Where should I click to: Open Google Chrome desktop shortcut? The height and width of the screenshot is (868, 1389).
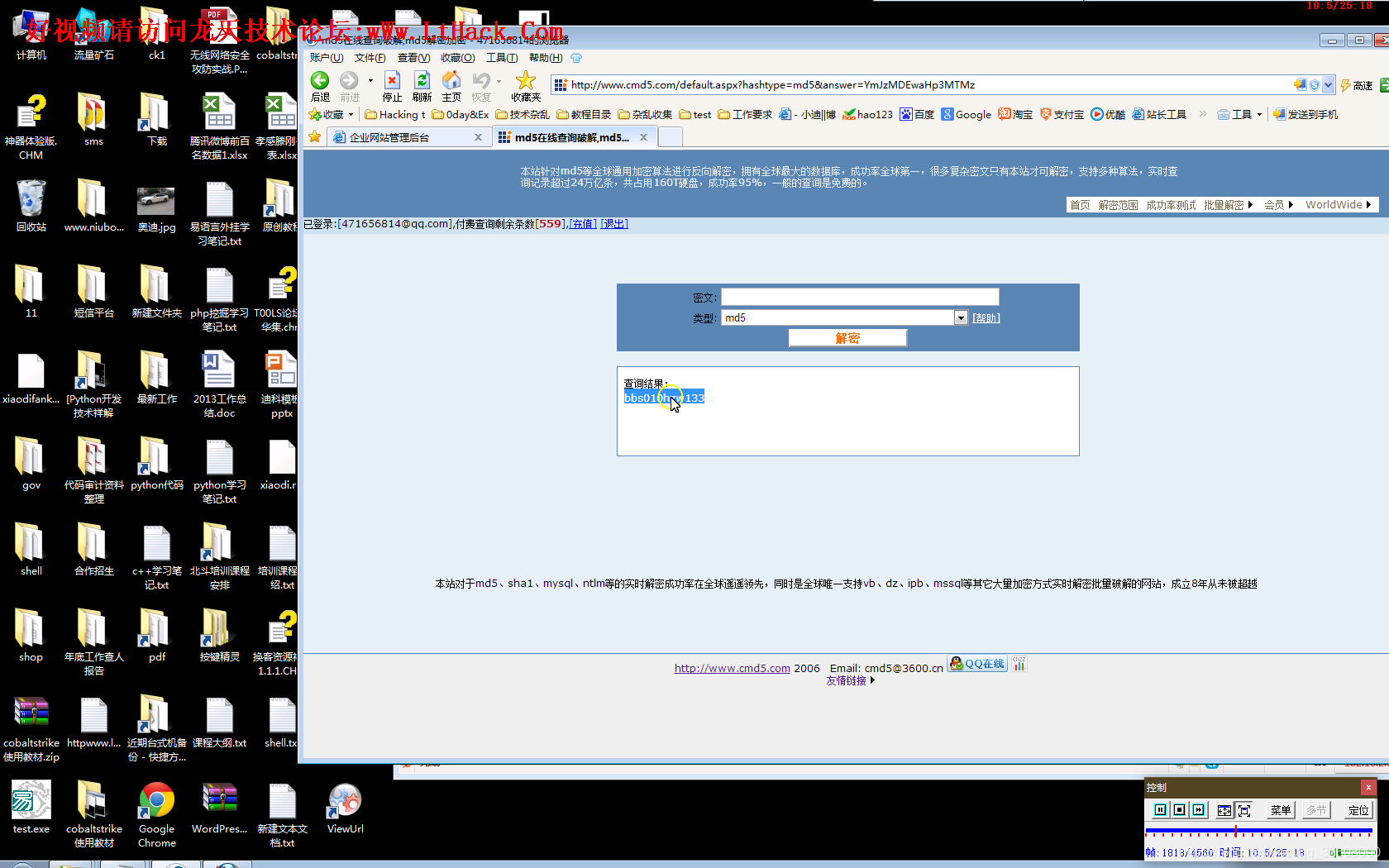point(156,815)
